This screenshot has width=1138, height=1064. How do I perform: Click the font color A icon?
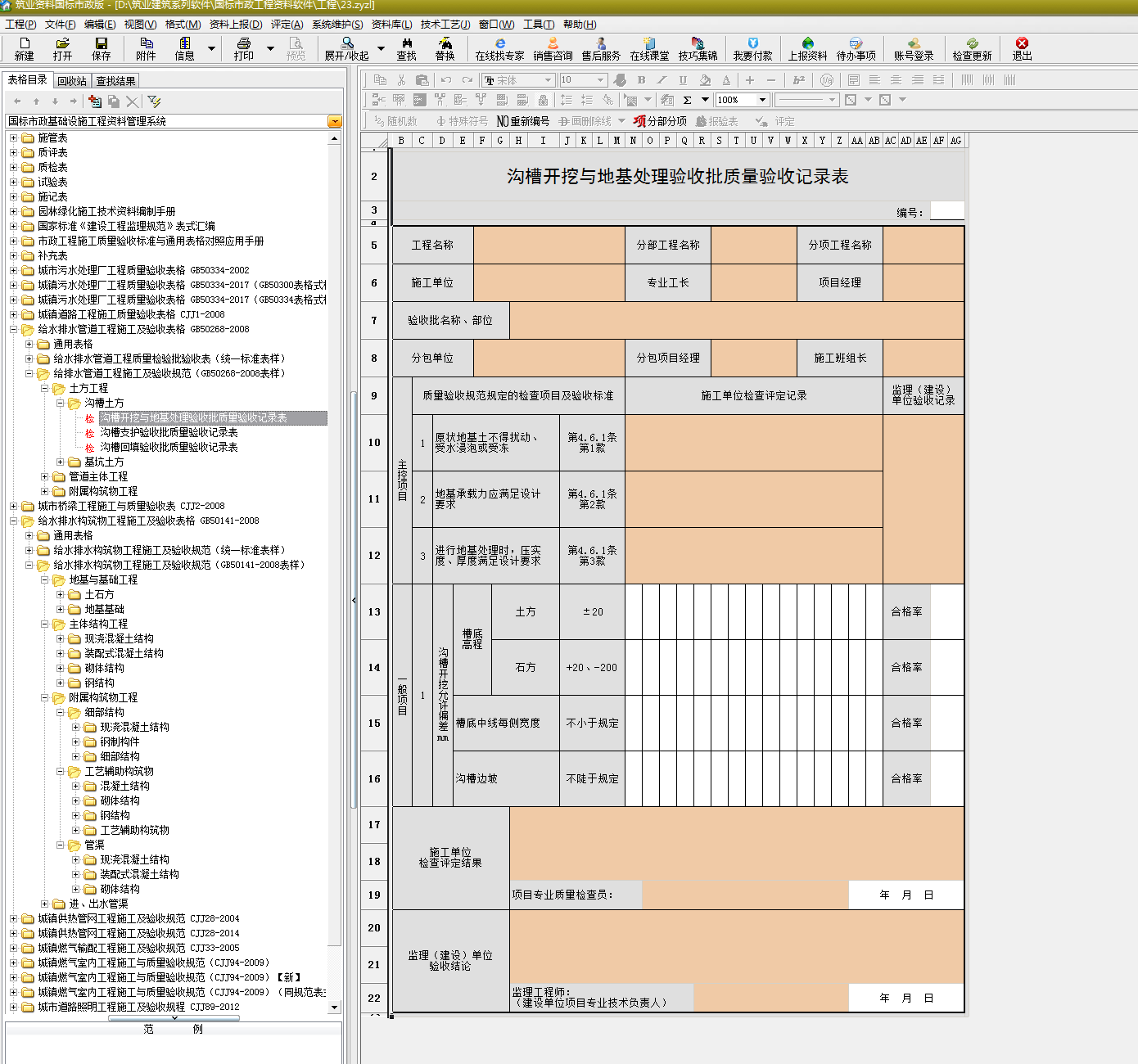click(x=726, y=80)
